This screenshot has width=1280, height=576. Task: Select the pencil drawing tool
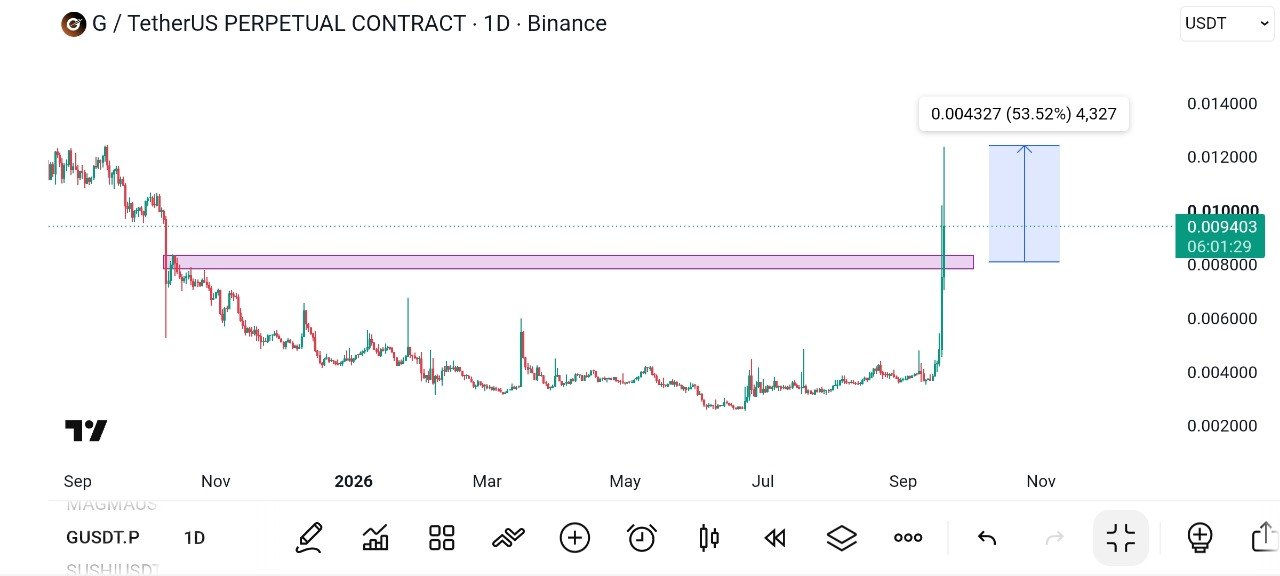coord(309,538)
